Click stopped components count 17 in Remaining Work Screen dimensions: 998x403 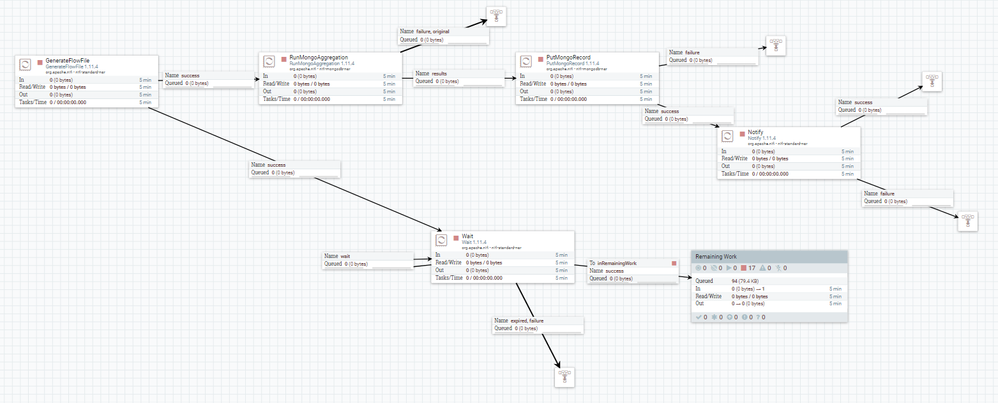click(x=747, y=268)
